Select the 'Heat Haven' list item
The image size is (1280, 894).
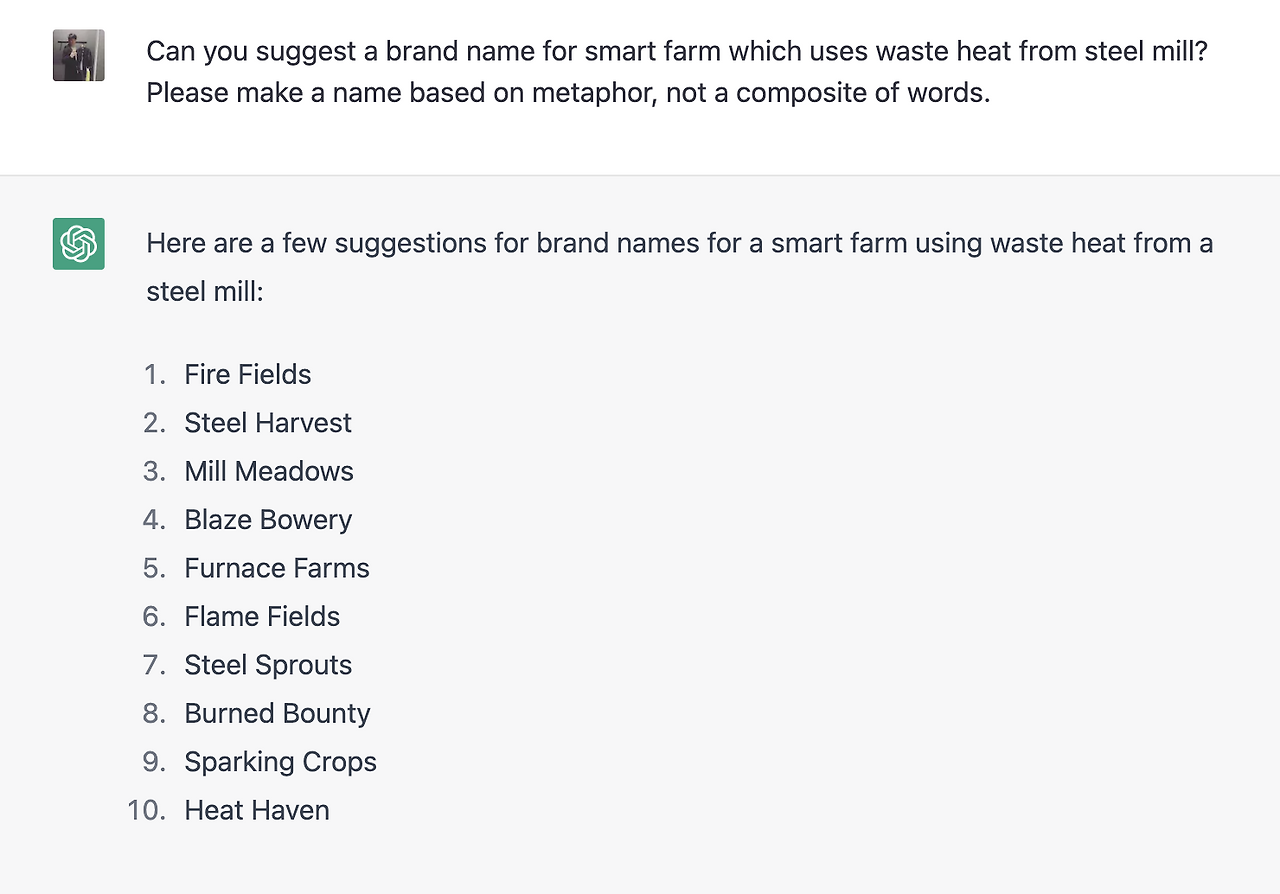pyautogui.click(x=256, y=810)
